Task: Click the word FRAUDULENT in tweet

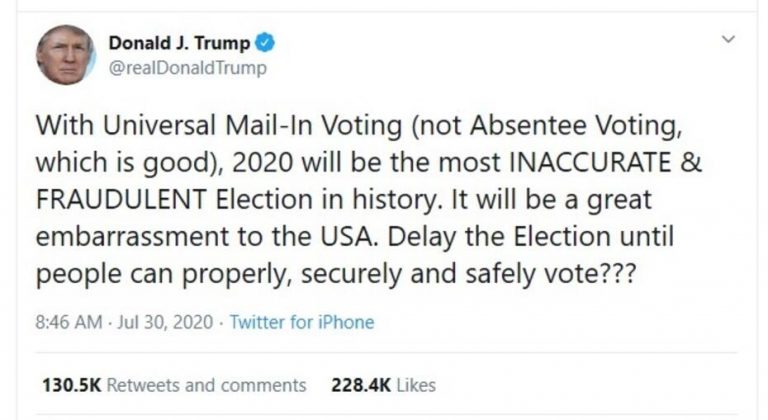Action: click(119, 199)
